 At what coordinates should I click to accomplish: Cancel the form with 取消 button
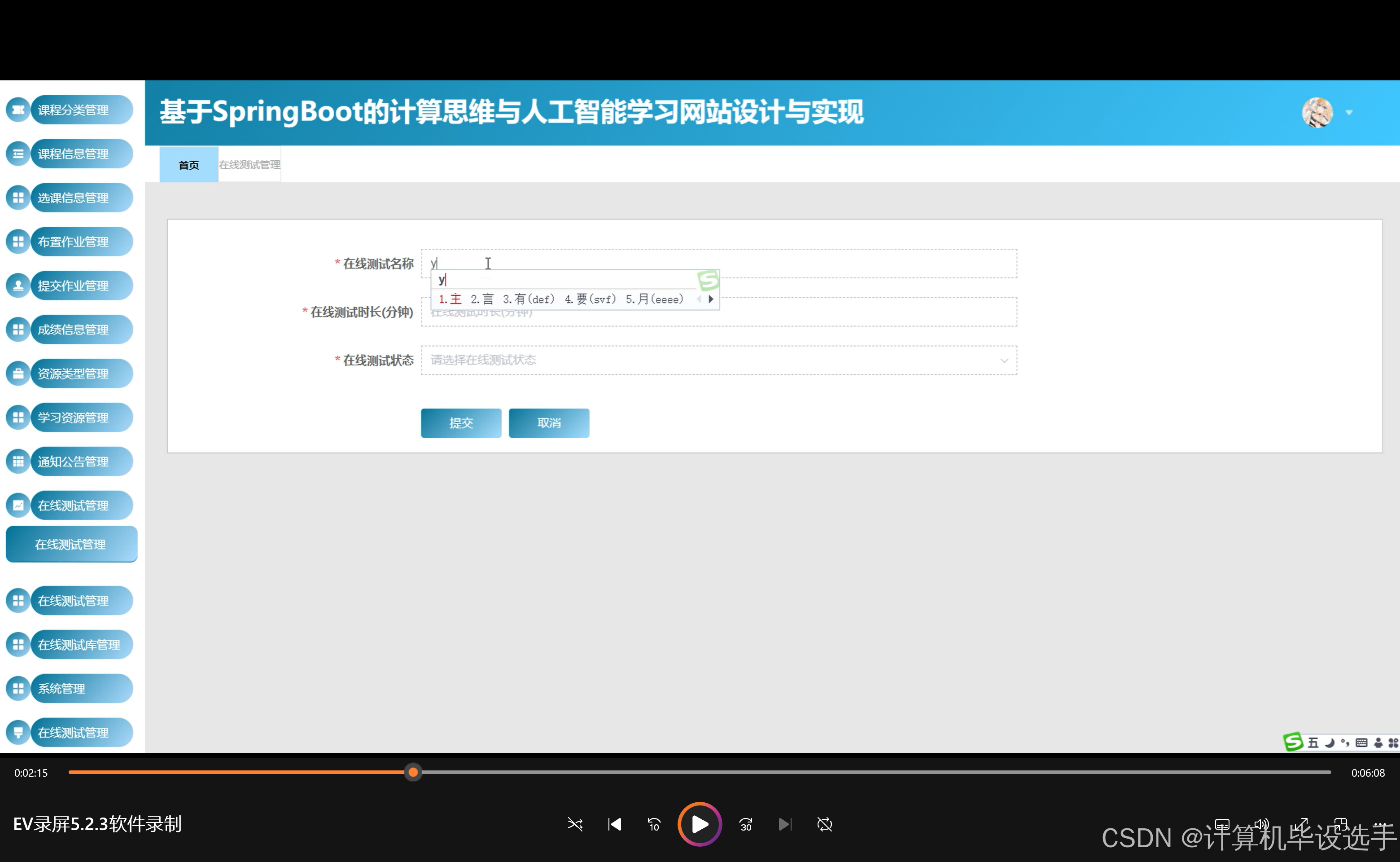[549, 422]
